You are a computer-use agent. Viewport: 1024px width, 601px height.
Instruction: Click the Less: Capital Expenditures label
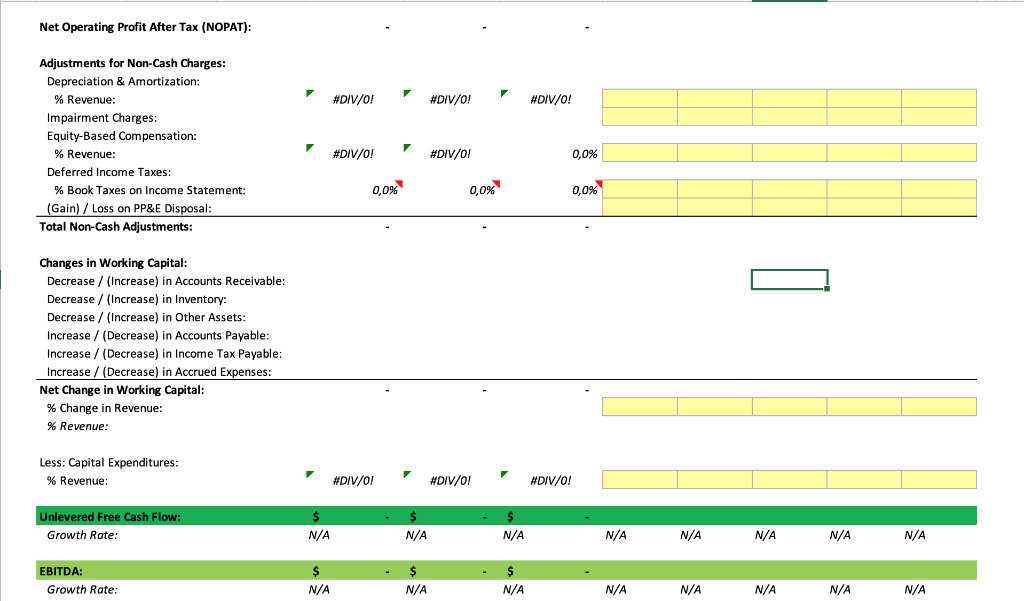click(x=109, y=463)
